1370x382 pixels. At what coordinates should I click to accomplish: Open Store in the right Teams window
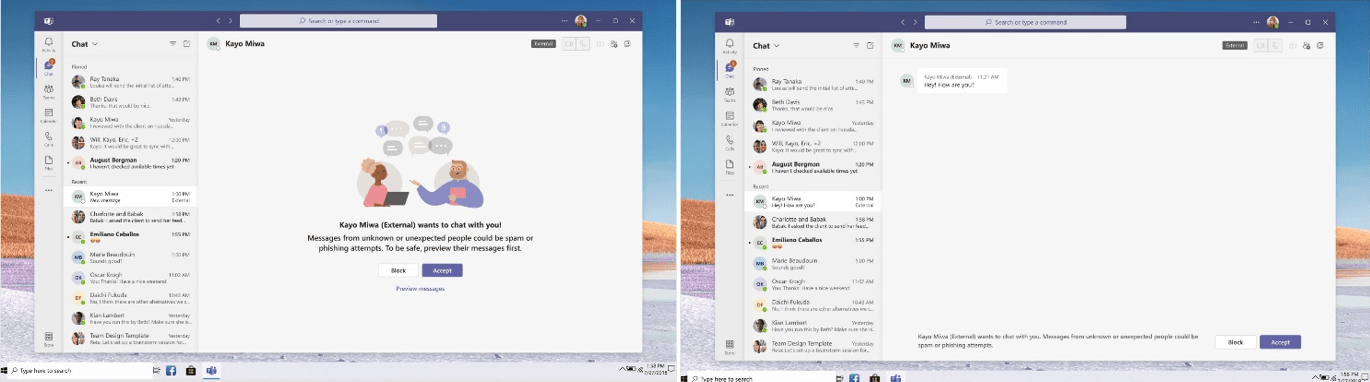click(730, 346)
